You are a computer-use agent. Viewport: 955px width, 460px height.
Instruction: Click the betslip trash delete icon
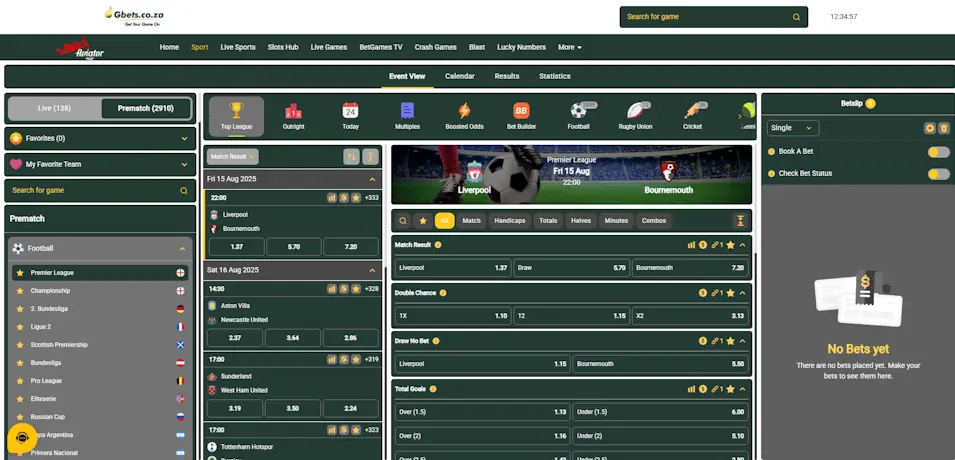coord(943,128)
